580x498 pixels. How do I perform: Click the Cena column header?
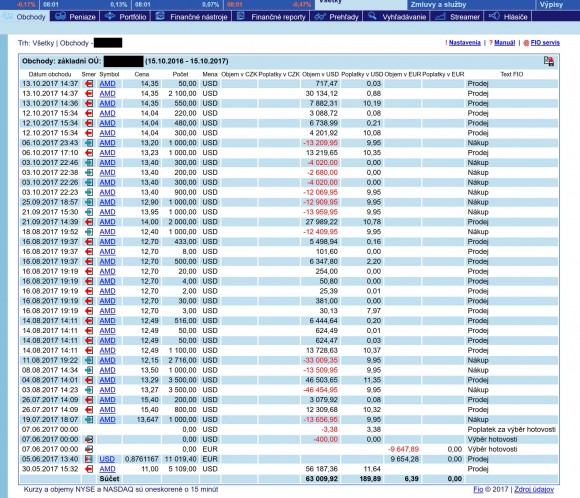(x=142, y=74)
